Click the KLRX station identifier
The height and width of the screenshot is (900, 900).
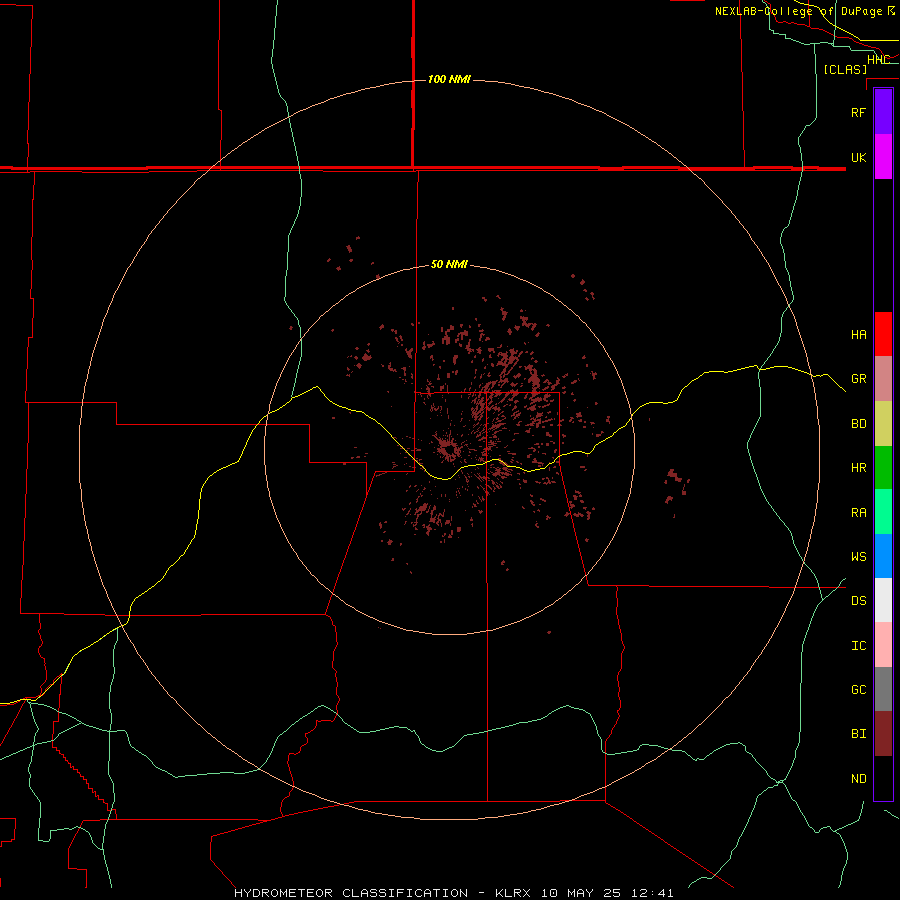pos(515,893)
